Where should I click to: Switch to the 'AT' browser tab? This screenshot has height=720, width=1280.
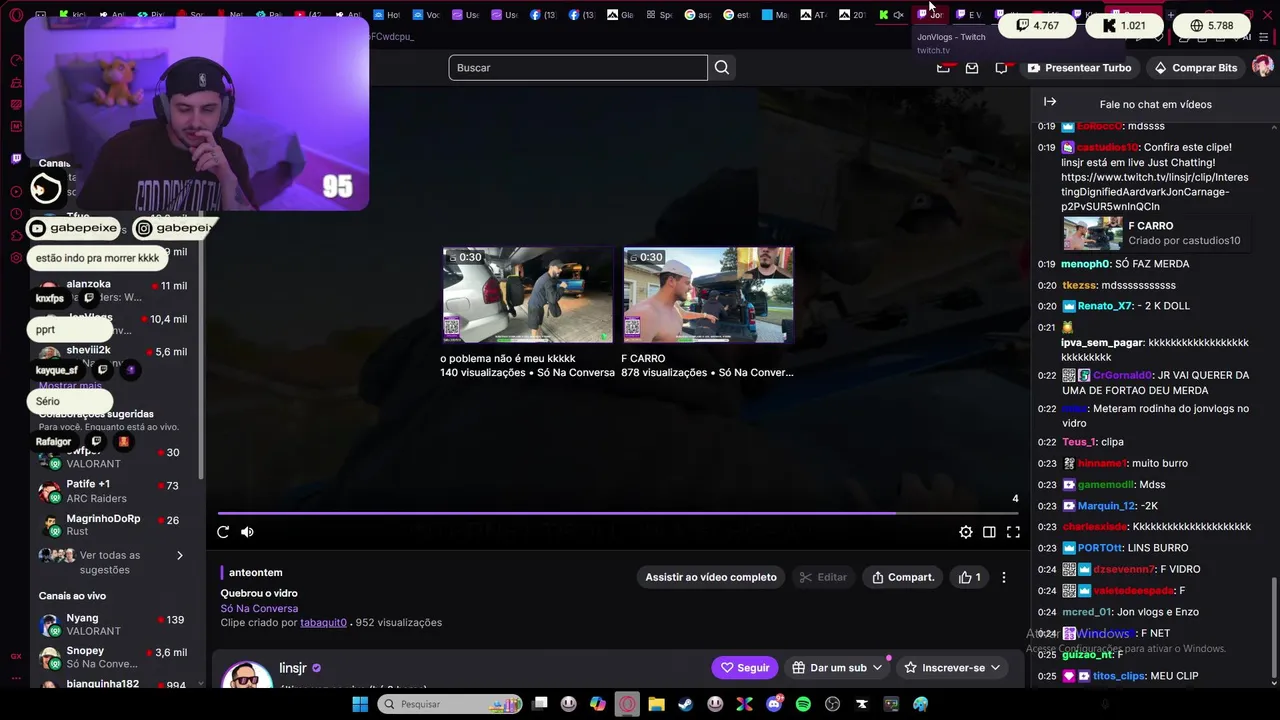pyautogui.click(x=815, y=15)
